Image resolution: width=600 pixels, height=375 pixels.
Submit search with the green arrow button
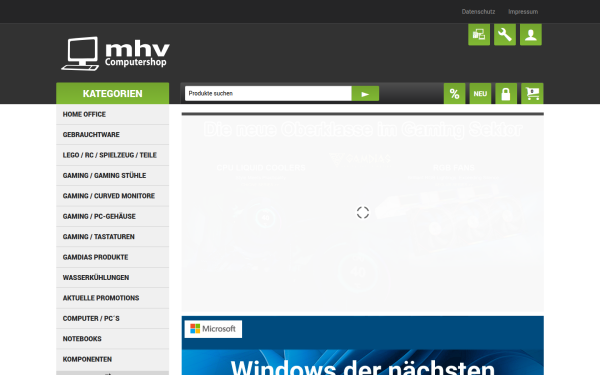[365, 94]
